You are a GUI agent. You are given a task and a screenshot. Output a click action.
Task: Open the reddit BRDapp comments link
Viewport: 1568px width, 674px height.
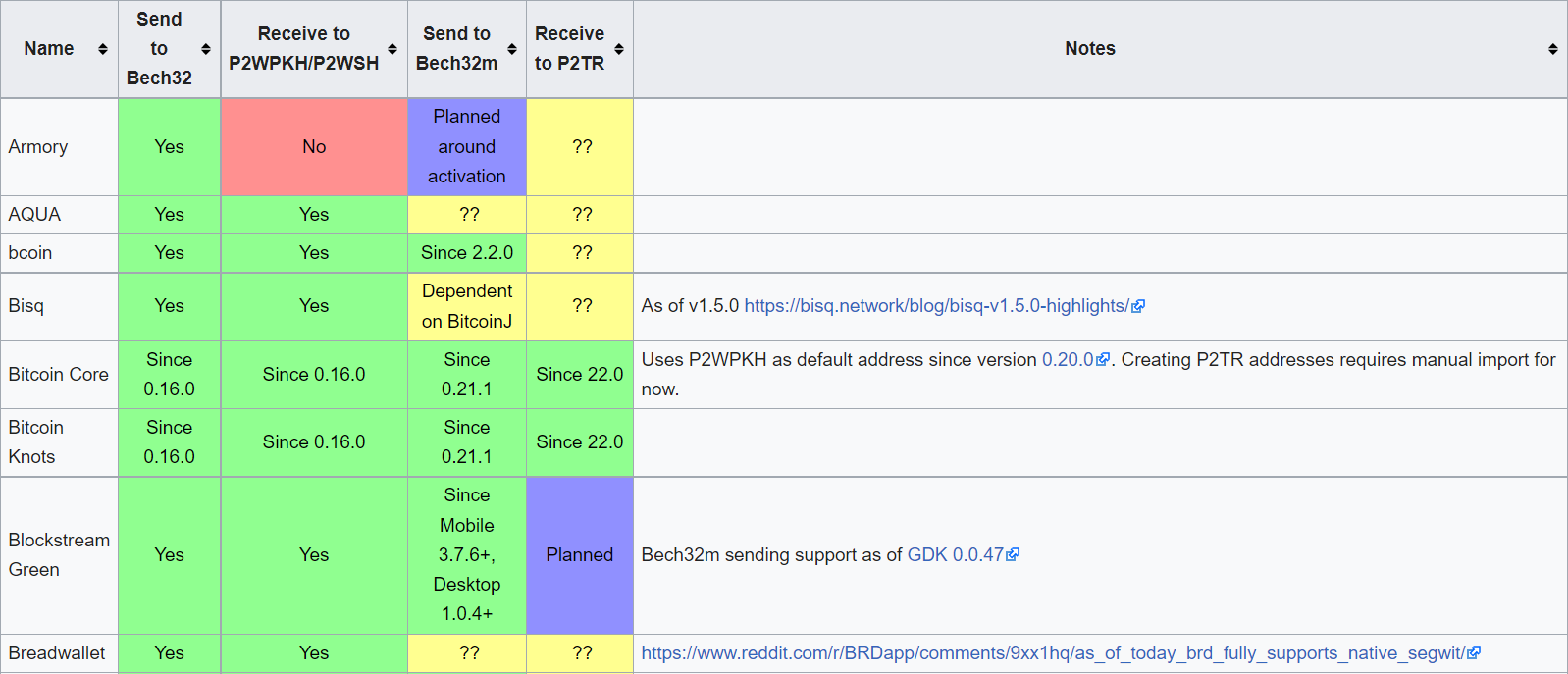tap(1061, 653)
